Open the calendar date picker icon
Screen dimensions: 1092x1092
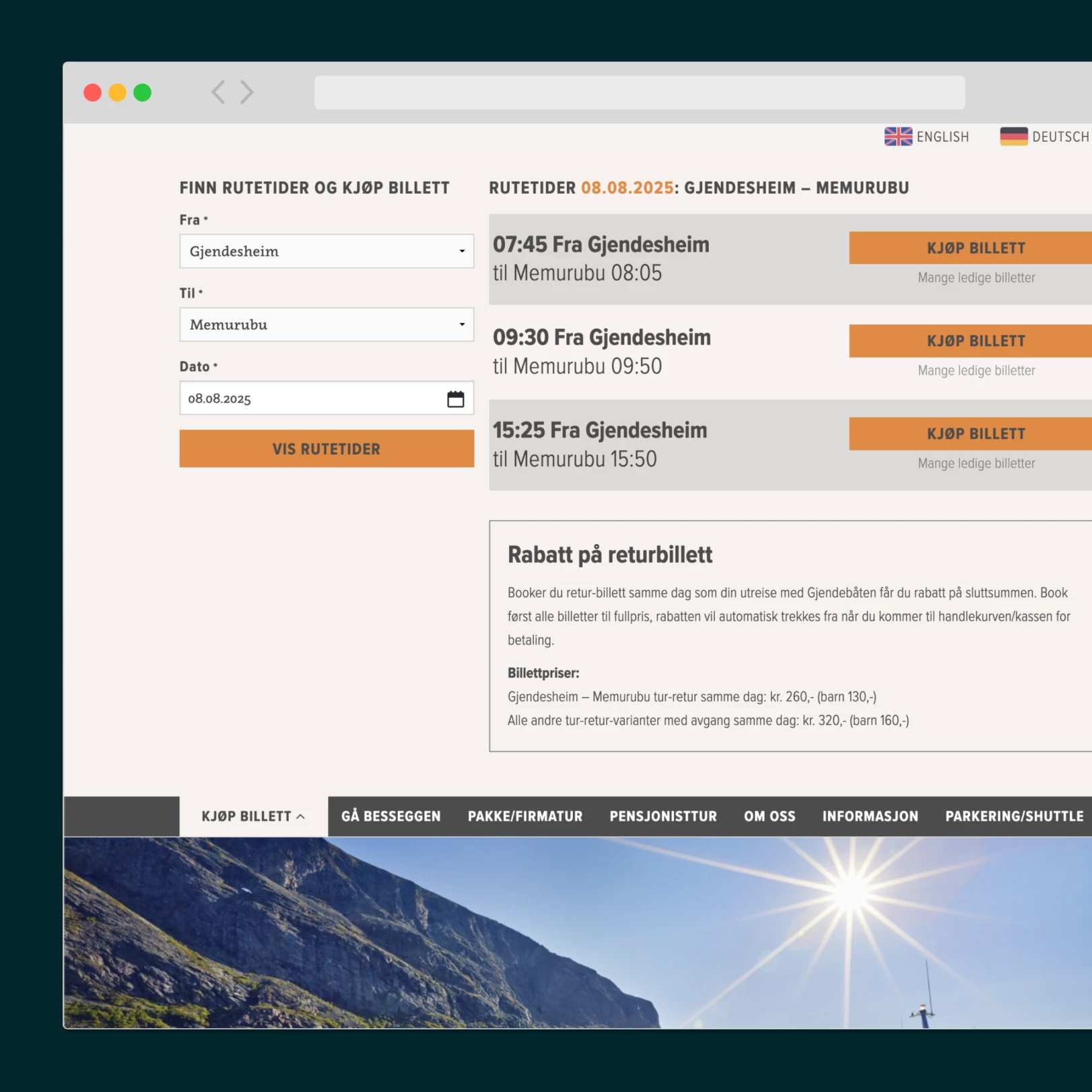pos(455,399)
